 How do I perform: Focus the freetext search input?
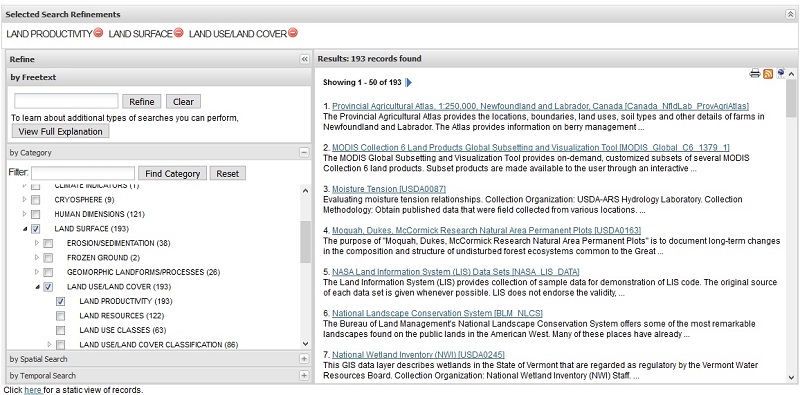point(66,101)
